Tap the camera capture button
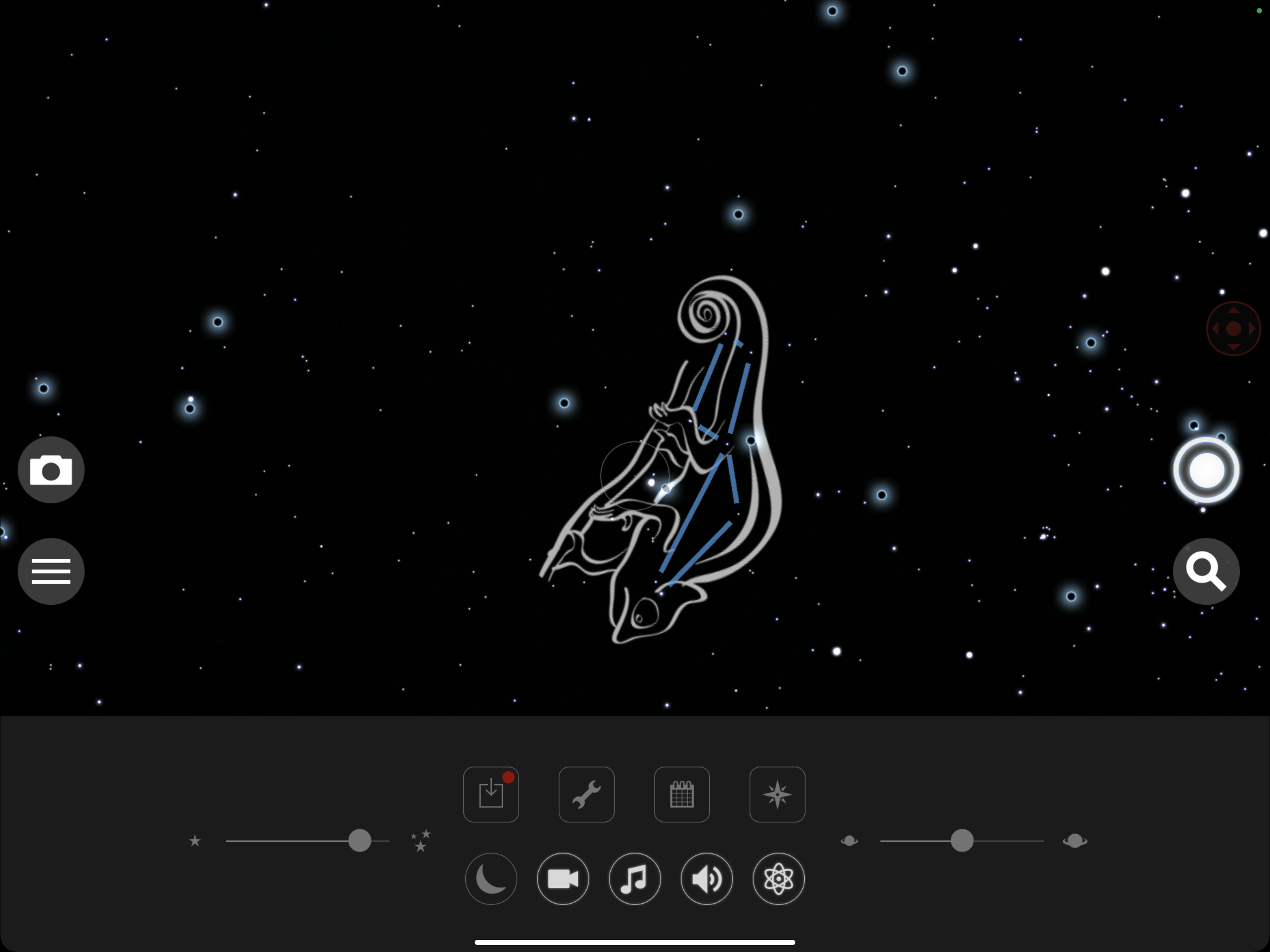 51,469
